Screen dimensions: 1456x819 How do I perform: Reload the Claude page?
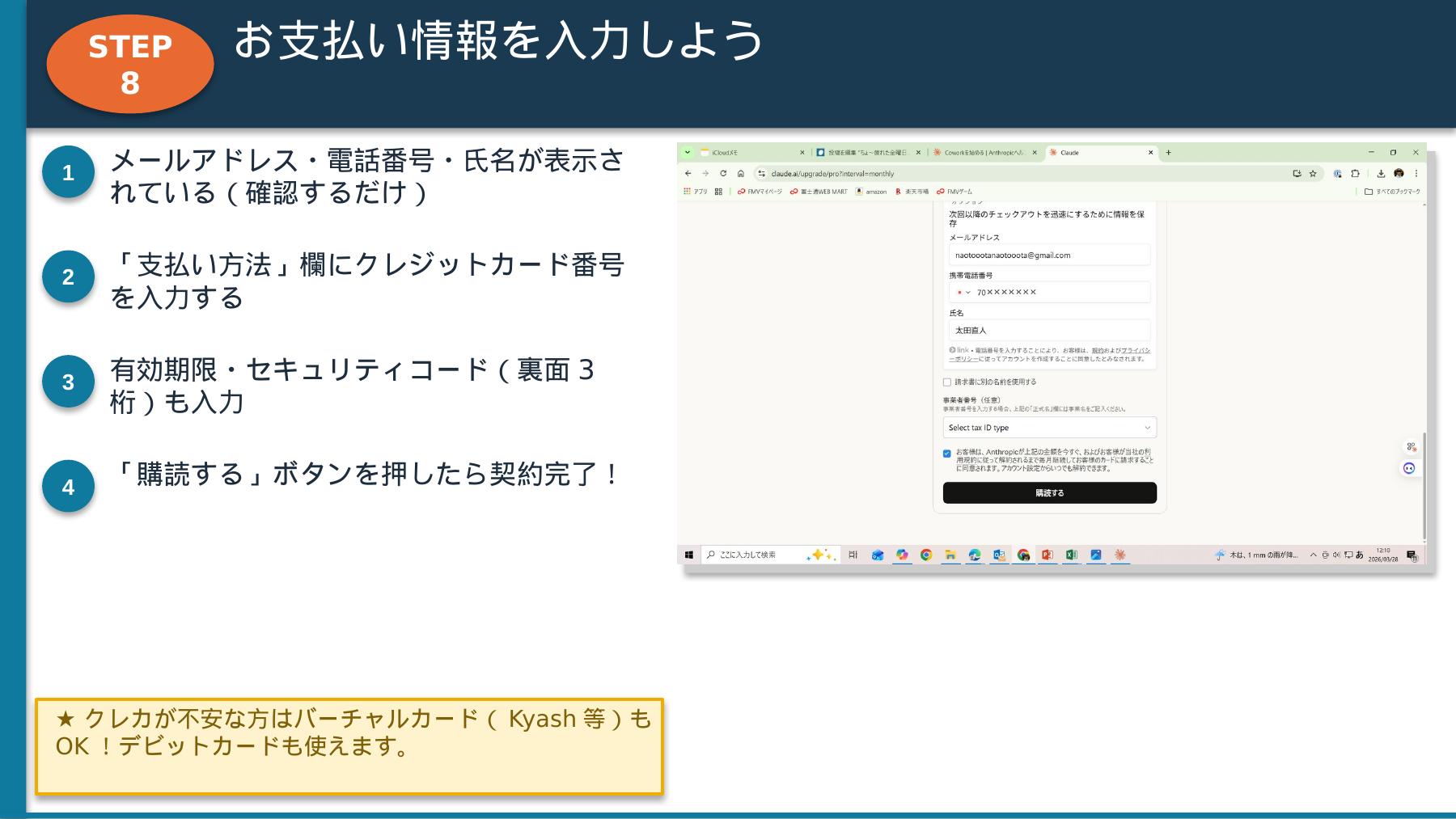pyautogui.click(x=725, y=173)
